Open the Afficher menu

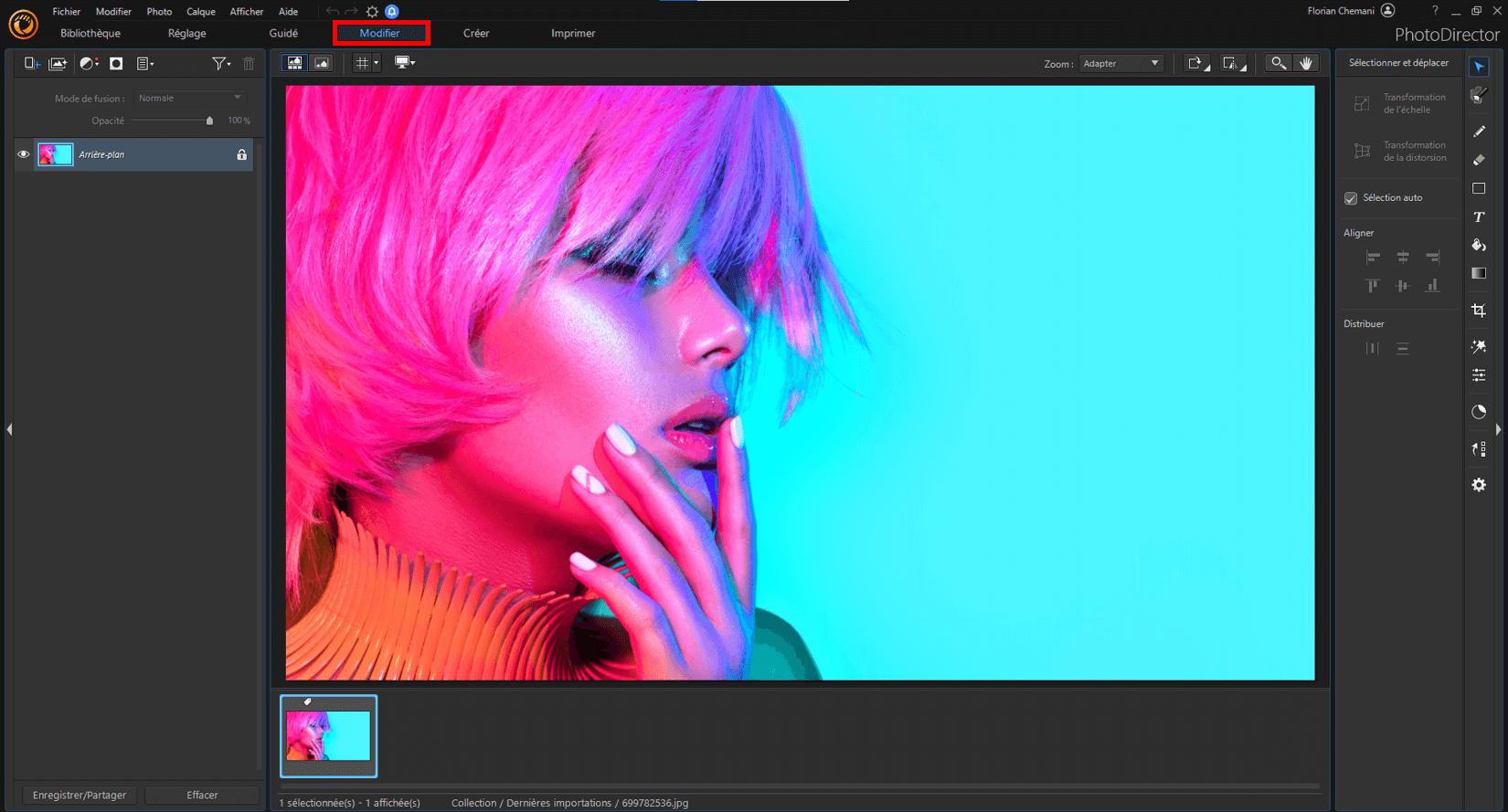247,12
